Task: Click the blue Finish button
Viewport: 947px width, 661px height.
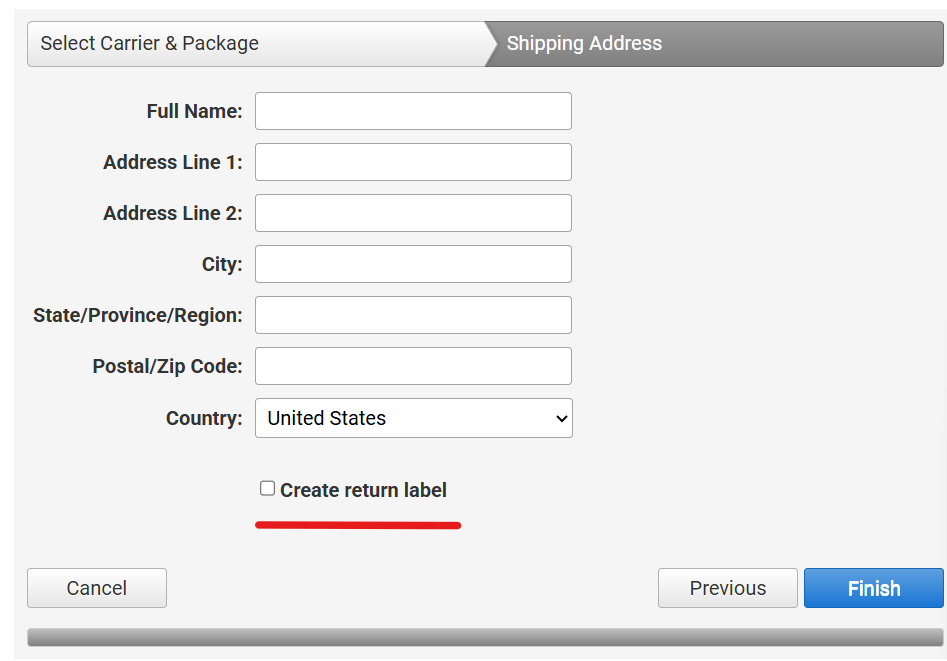Action: pos(873,588)
